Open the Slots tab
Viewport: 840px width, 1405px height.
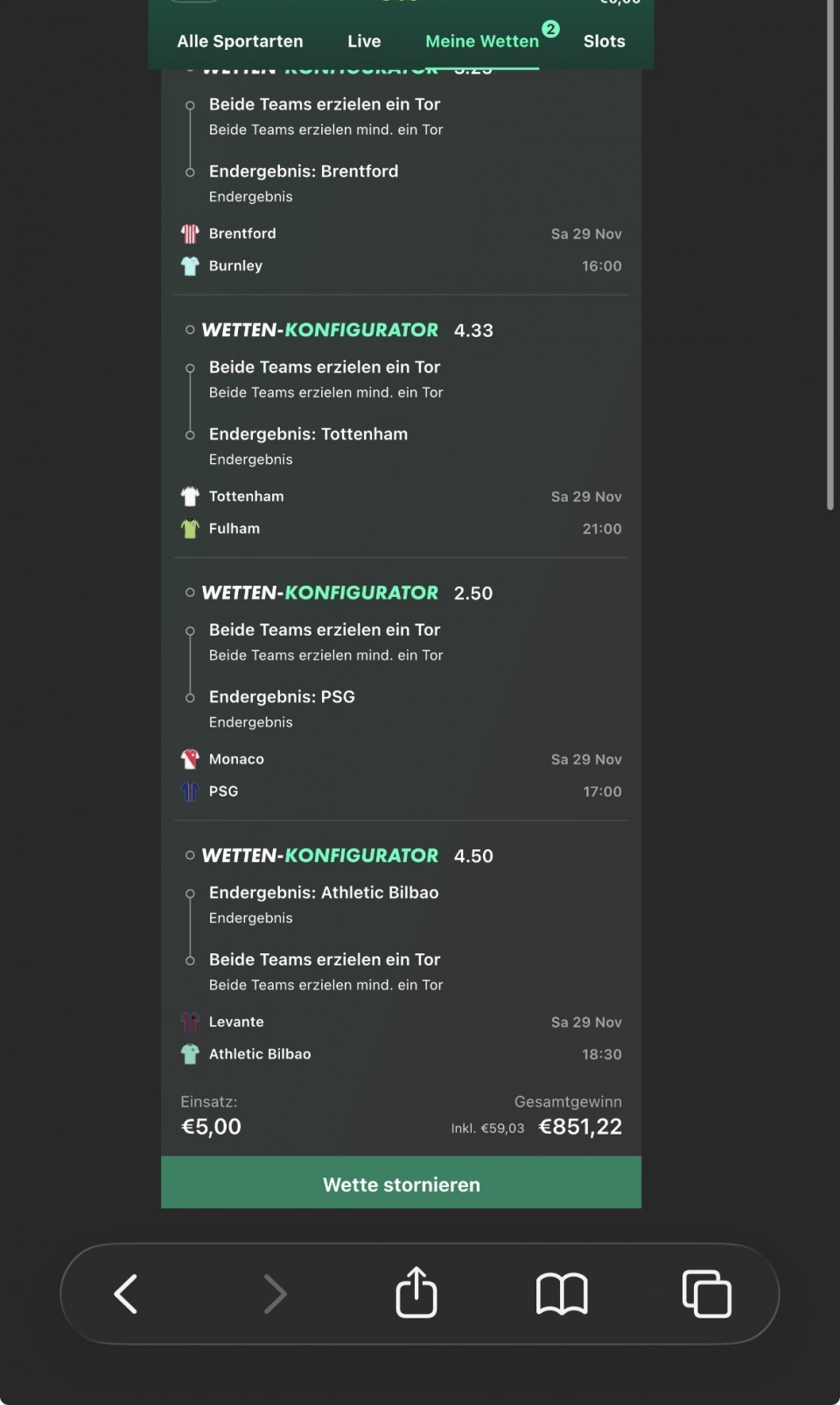(604, 41)
